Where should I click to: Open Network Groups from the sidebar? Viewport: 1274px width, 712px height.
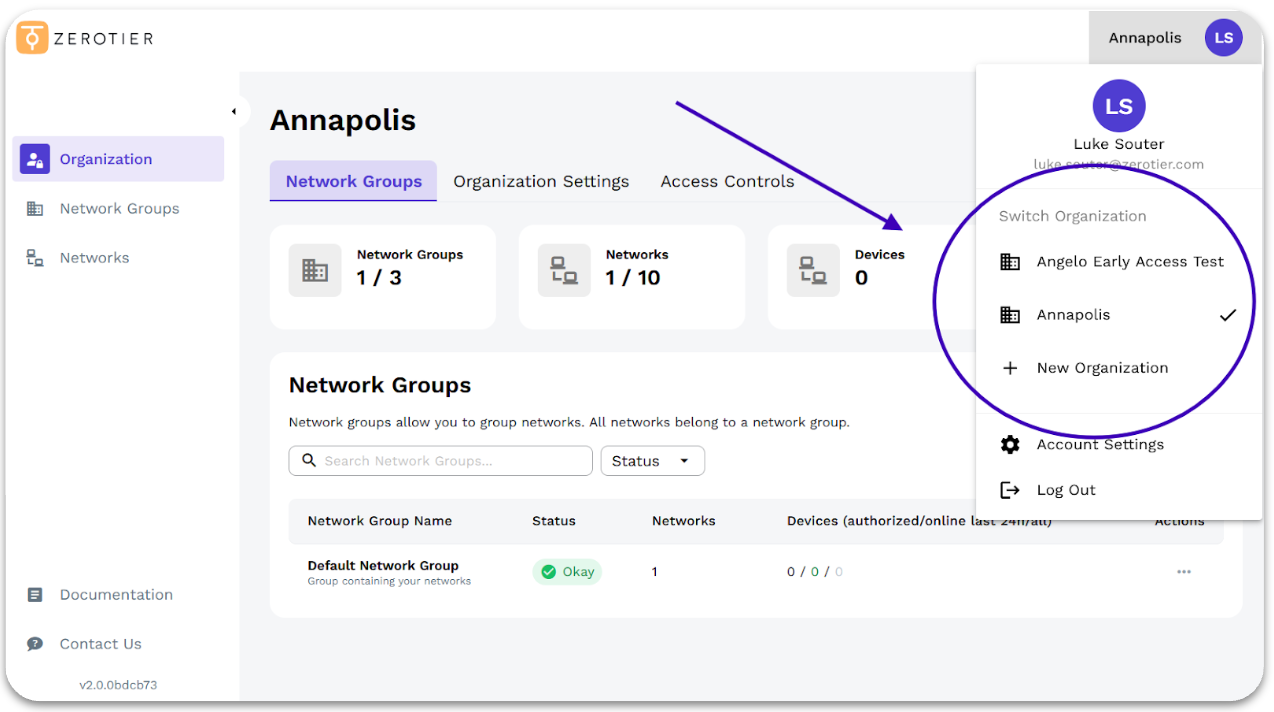[118, 209]
